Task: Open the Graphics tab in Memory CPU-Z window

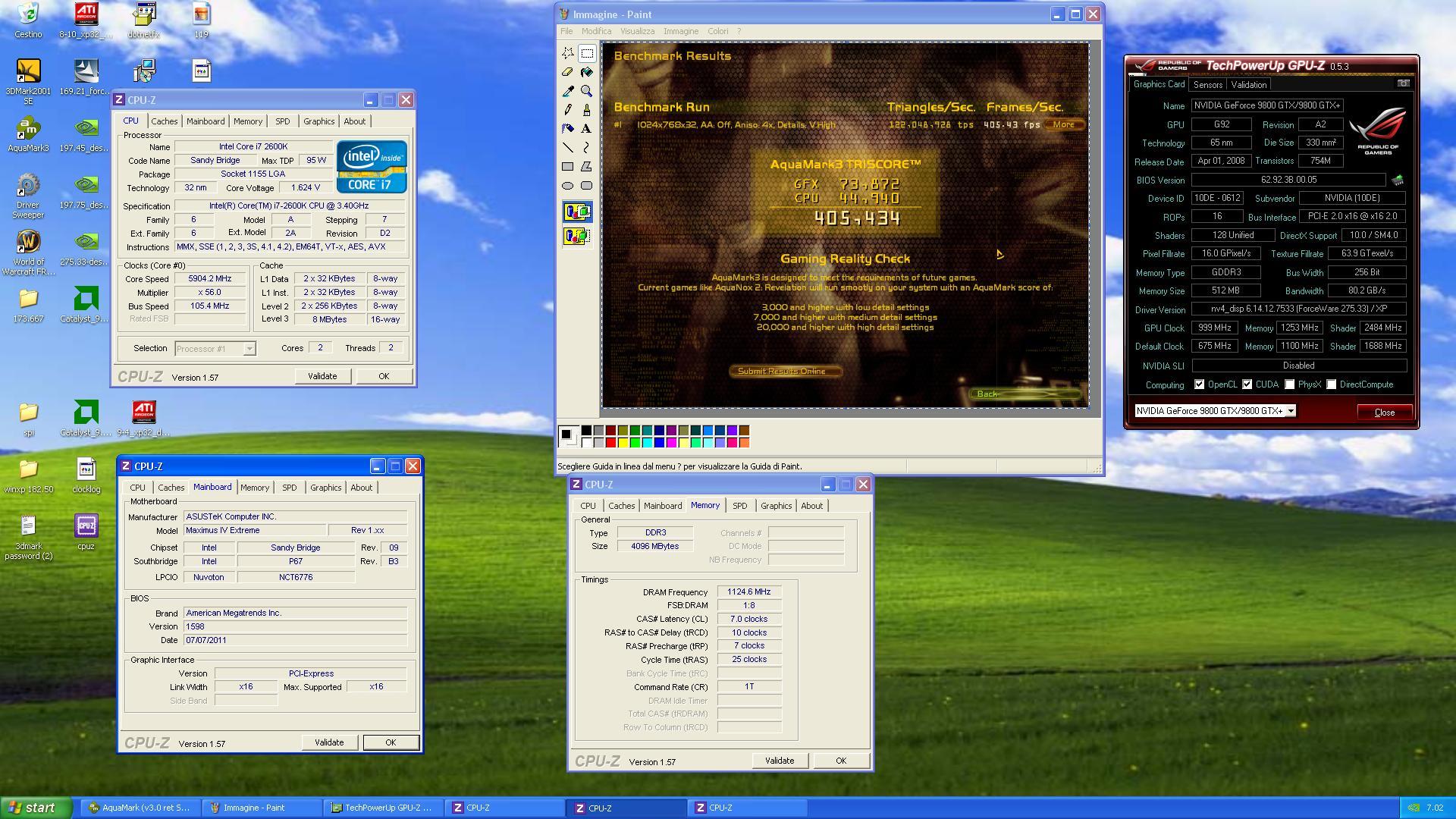Action: (776, 506)
